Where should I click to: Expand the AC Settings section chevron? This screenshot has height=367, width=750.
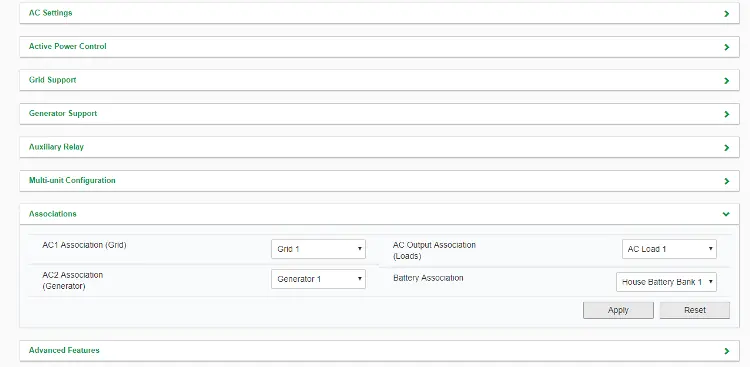(x=727, y=14)
